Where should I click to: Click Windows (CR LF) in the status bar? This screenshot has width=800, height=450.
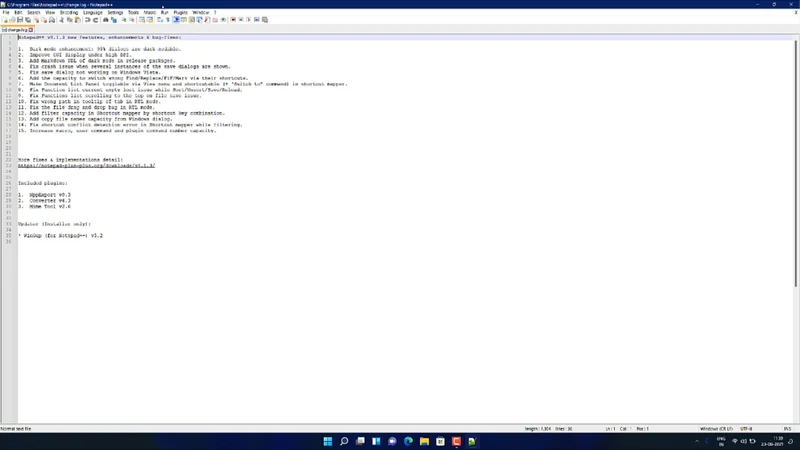(x=716, y=428)
